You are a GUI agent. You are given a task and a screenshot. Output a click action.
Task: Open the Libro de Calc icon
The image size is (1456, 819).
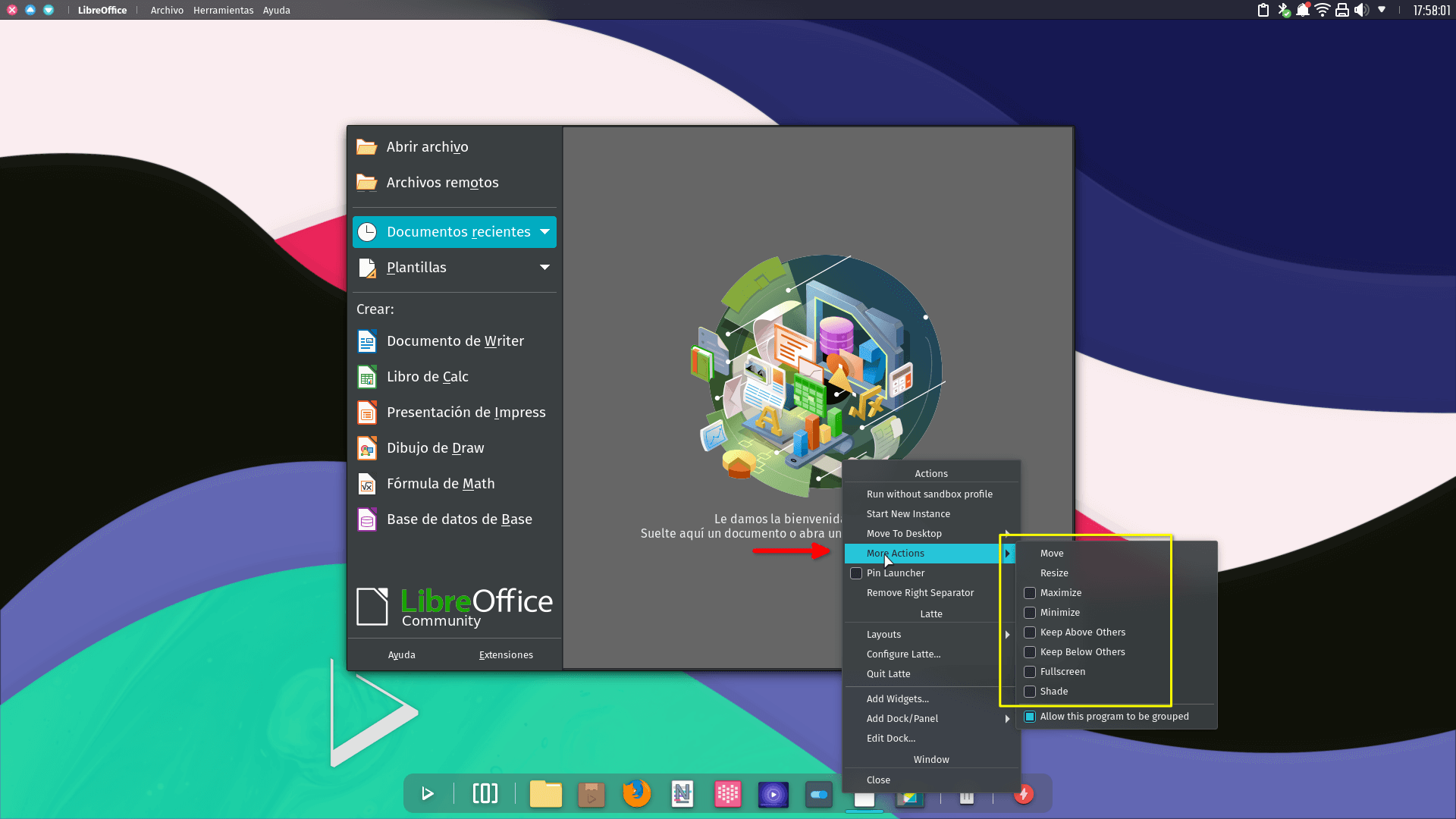coord(366,377)
